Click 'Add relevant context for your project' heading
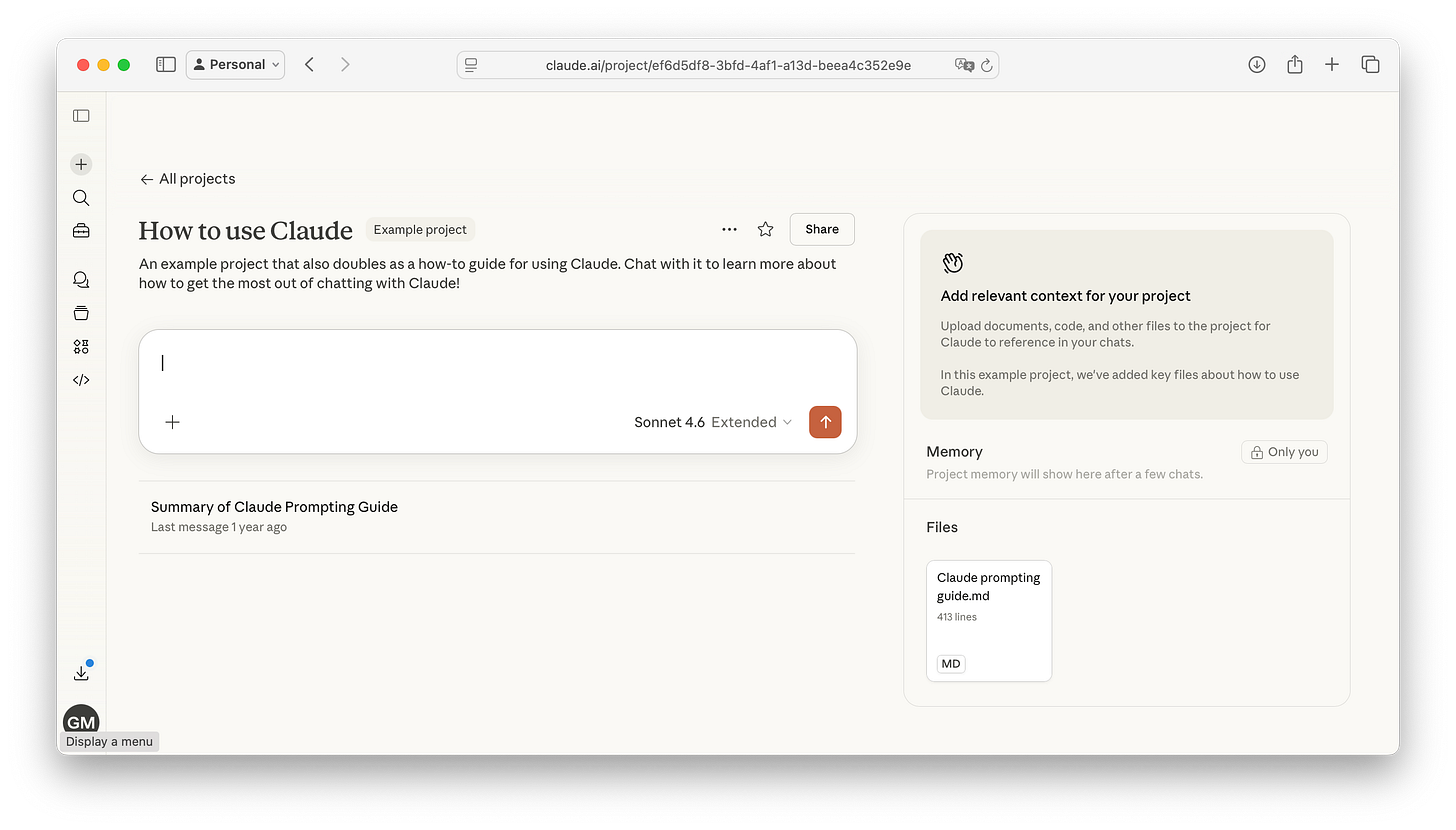1456x830 pixels. 1066,296
